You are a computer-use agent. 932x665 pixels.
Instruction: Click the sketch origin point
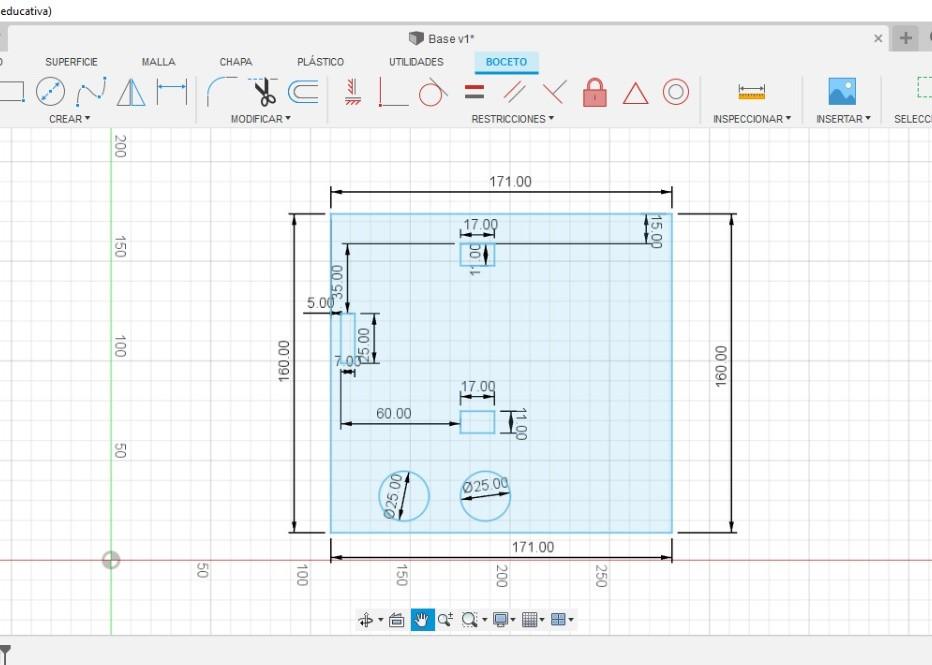[111, 560]
